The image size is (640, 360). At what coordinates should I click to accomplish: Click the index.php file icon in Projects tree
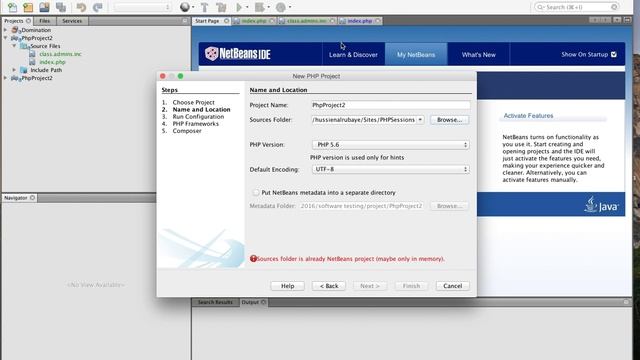[32, 62]
